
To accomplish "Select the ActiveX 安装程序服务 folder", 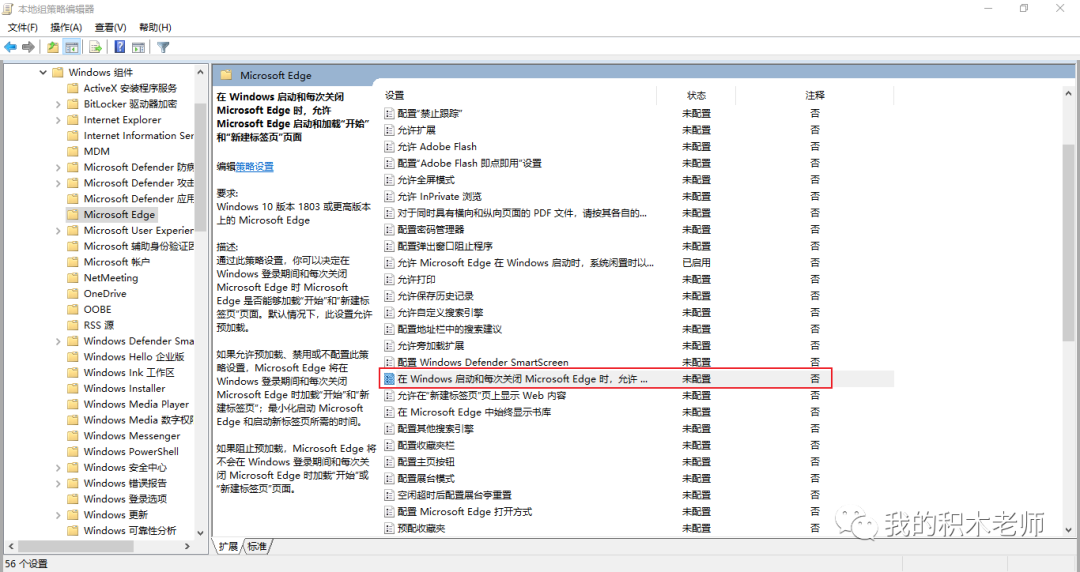I will [130, 88].
